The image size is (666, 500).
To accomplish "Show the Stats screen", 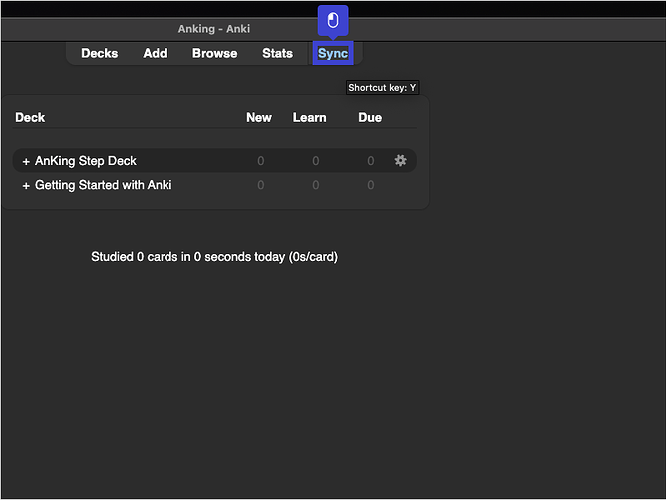I will tap(277, 53).
